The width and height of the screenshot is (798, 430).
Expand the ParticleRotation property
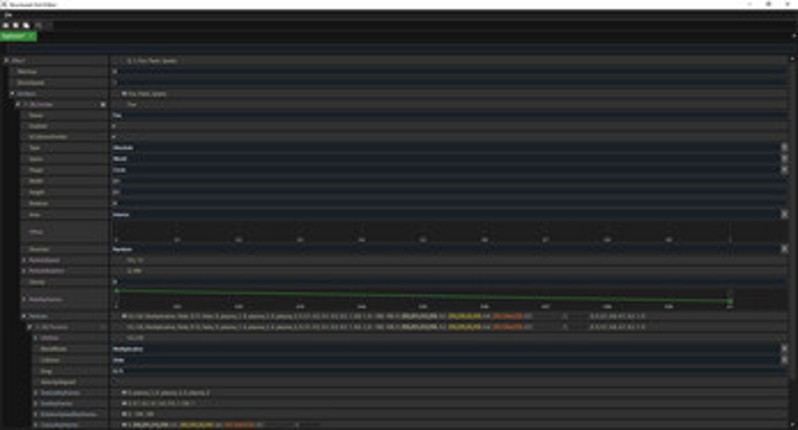pyautogui.click(x=24, y=271)
